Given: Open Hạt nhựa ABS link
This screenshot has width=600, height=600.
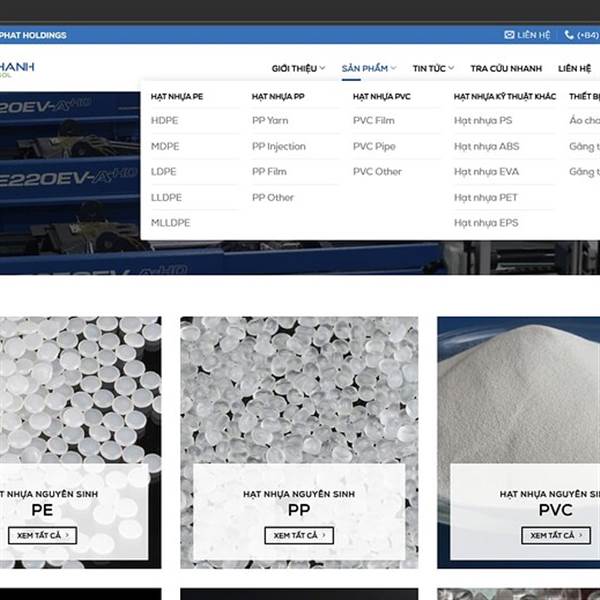Looking at the screenshot, I should coord(486,146).
